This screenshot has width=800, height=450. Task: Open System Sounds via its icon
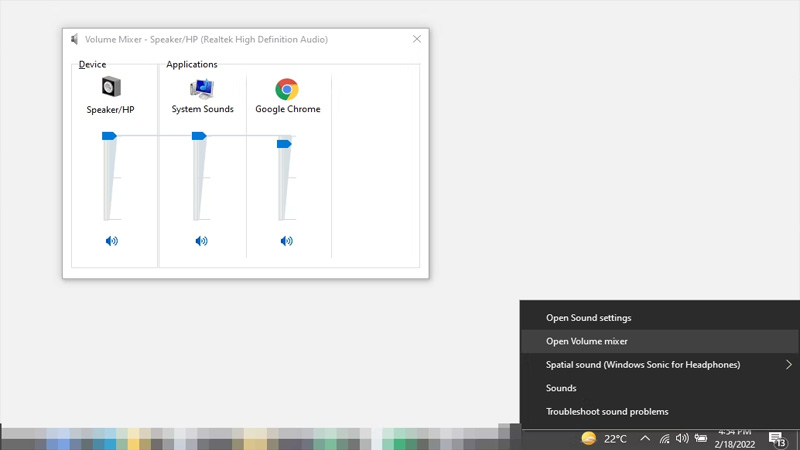pyautogui.click(x=202, y=89)
